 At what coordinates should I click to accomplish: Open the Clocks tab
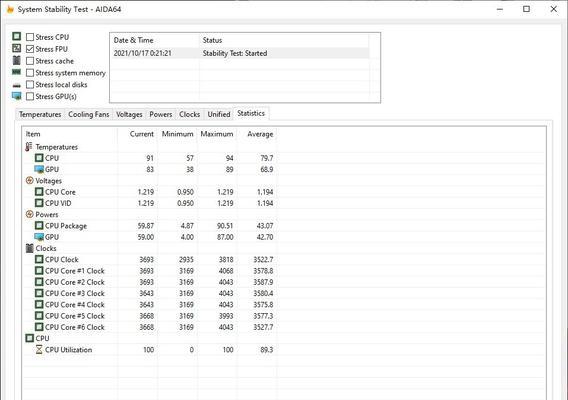click(x=189, y=114)
